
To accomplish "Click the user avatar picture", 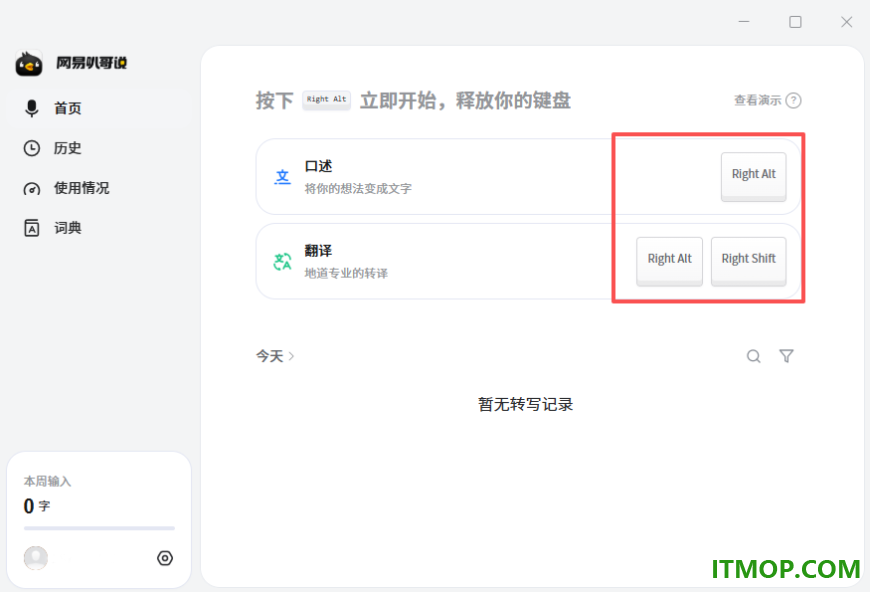I will pyautogui.click(x=36, y=558).
